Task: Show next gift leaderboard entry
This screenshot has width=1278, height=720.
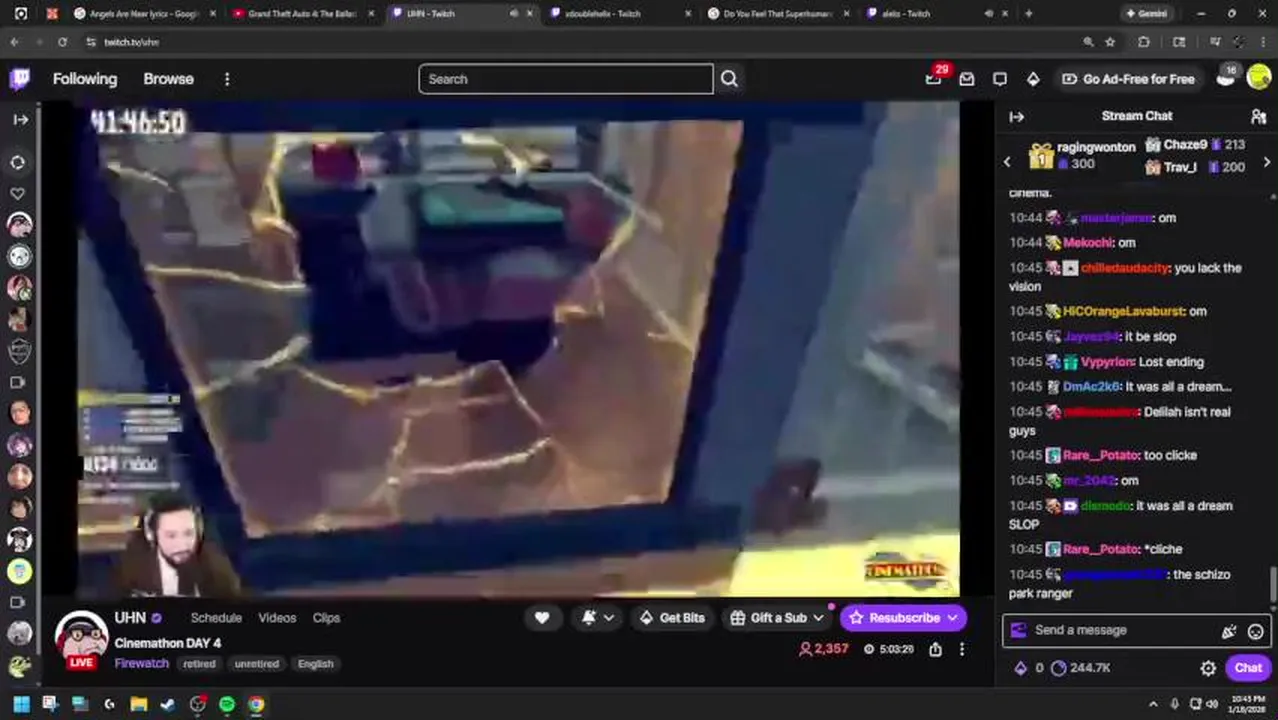Action: pyautogui.click(x=1267, y=161)
